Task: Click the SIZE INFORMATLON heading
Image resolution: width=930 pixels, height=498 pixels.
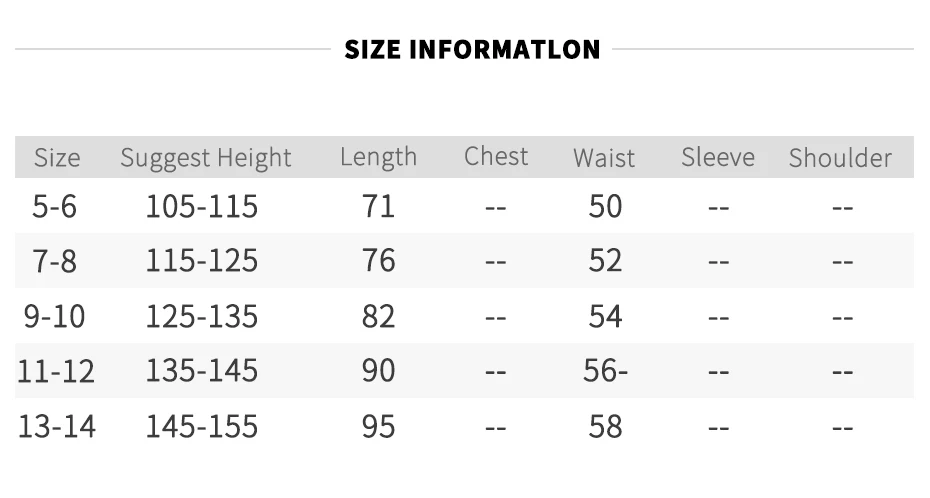Action: (472, 49)
